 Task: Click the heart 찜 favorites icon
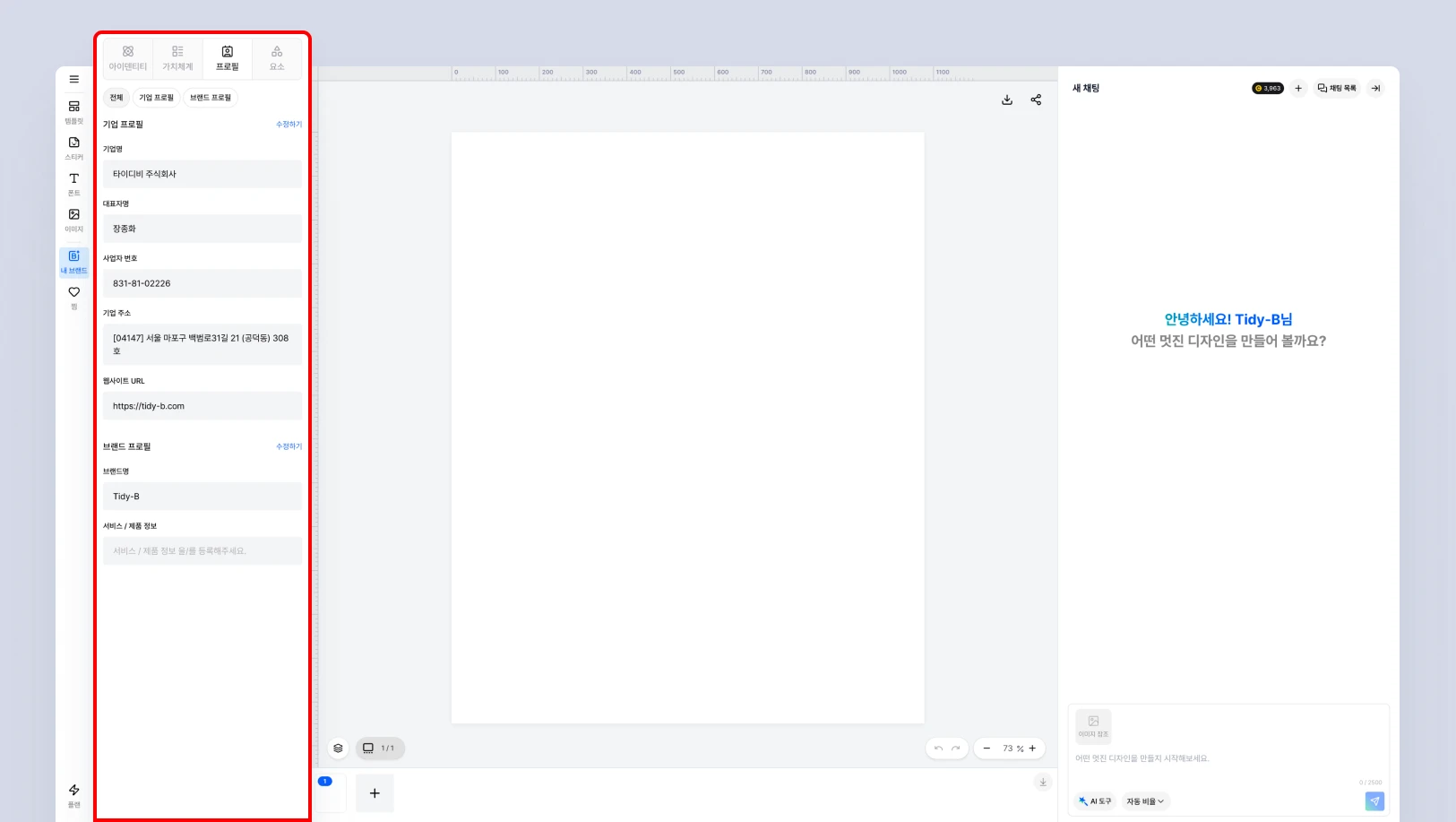73,297
